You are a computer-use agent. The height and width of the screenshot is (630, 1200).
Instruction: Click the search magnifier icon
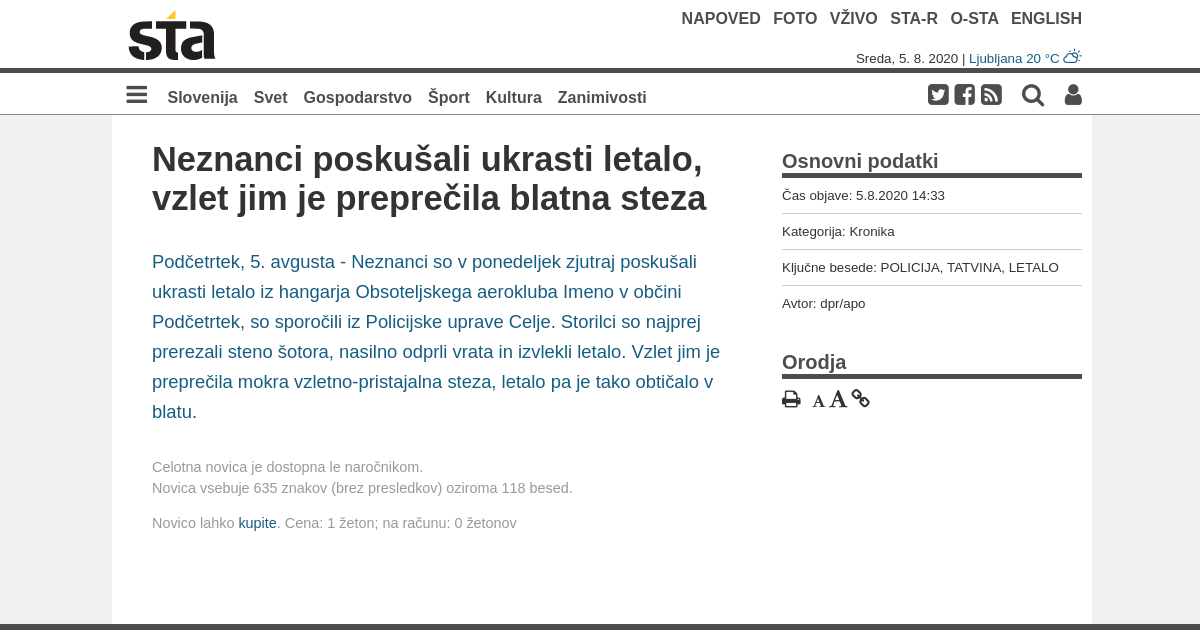click(x=1033, y=95)
